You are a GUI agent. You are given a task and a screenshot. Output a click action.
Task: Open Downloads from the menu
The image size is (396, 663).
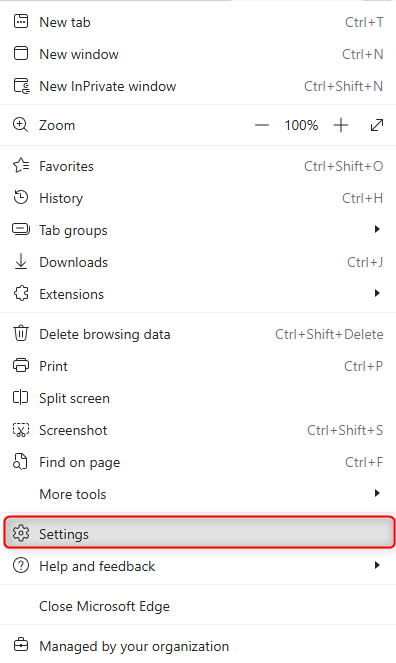[198, 262]
